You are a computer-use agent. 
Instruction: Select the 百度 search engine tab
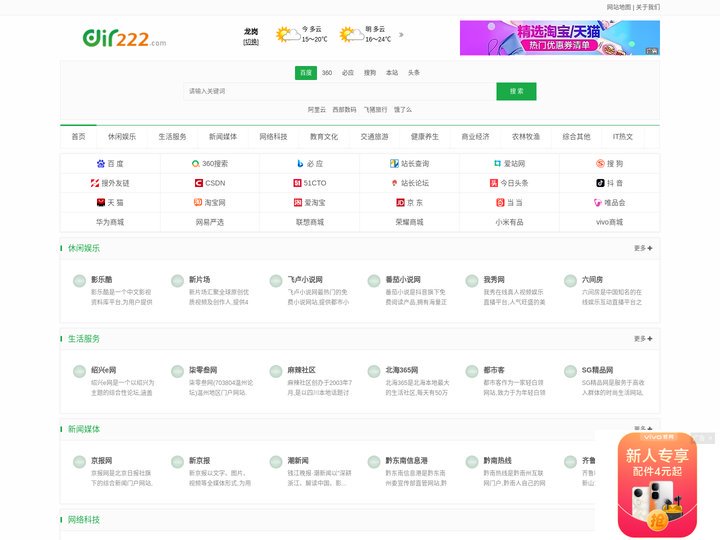pos(306,73)
